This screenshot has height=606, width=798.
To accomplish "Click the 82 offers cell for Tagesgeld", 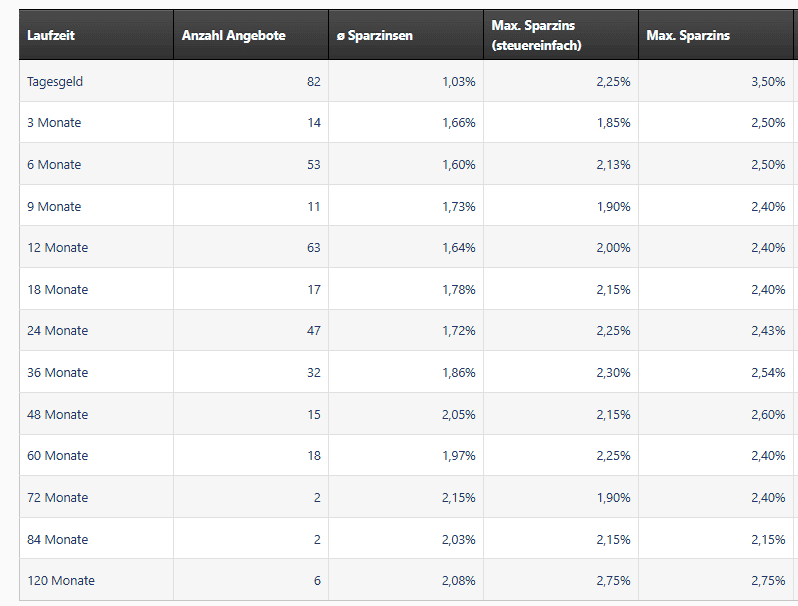I will [313, 81].
